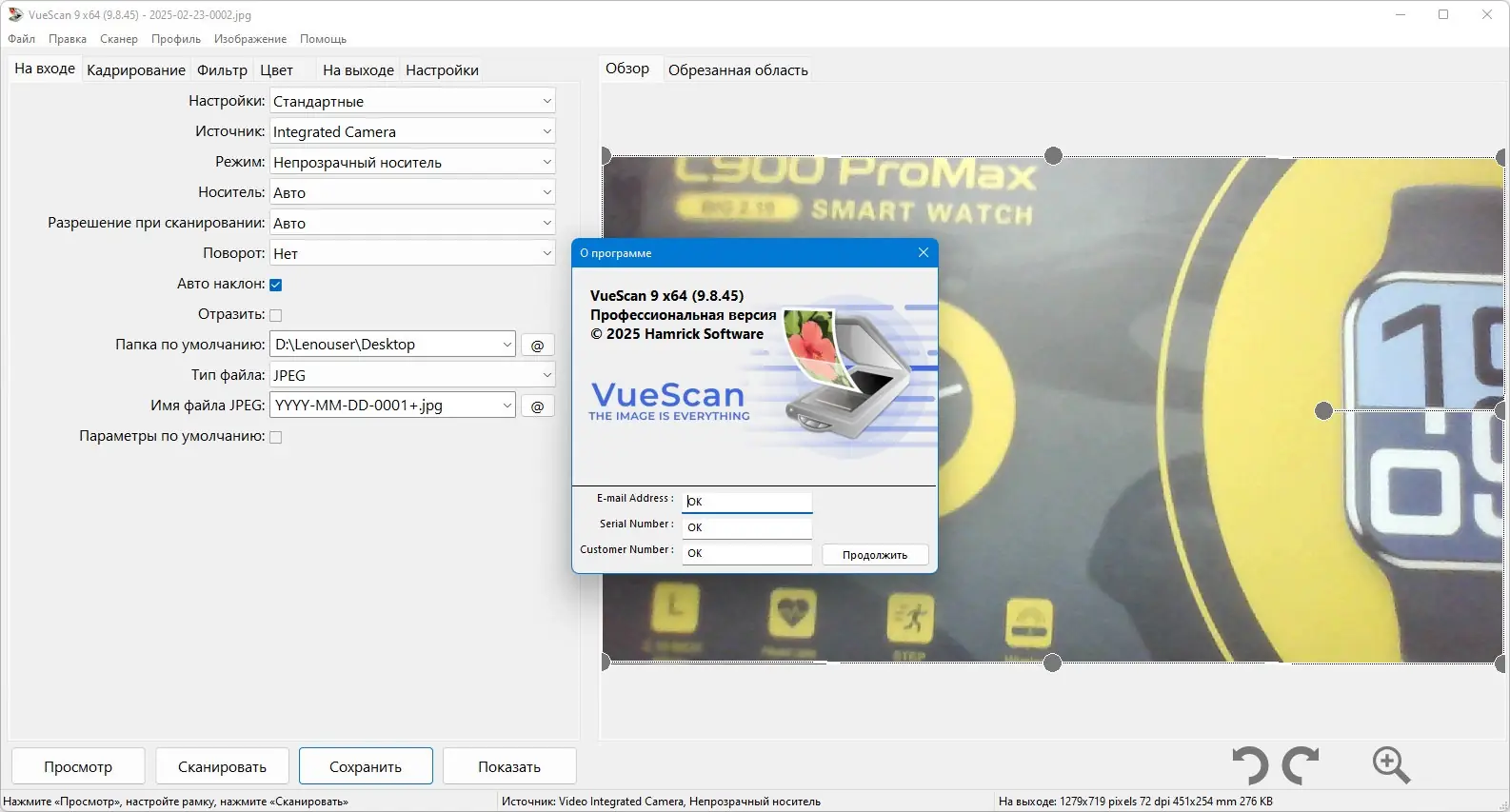
Task: Open Разрешение при сканировании dropdown
Action: point(412,223)
